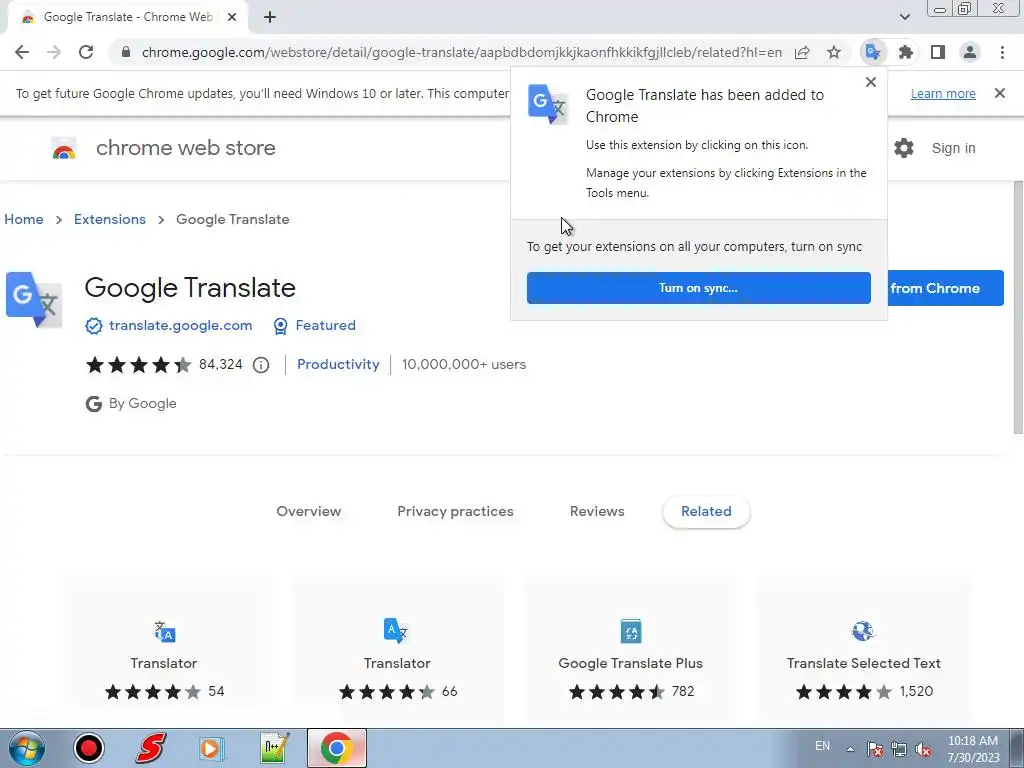Open the Extensions puzzle piece menu

[x=906, y=52]
